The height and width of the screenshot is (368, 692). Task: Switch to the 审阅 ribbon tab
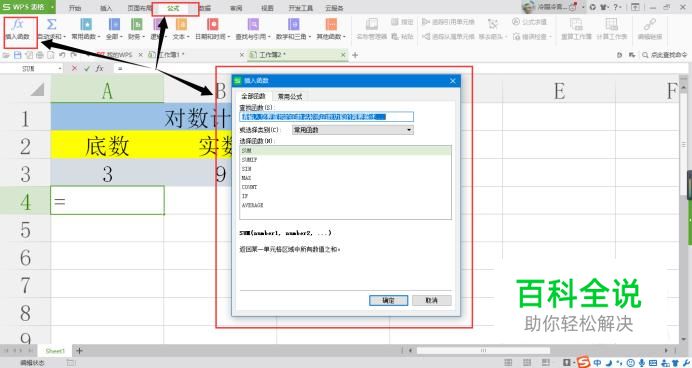tap(236, 8)
